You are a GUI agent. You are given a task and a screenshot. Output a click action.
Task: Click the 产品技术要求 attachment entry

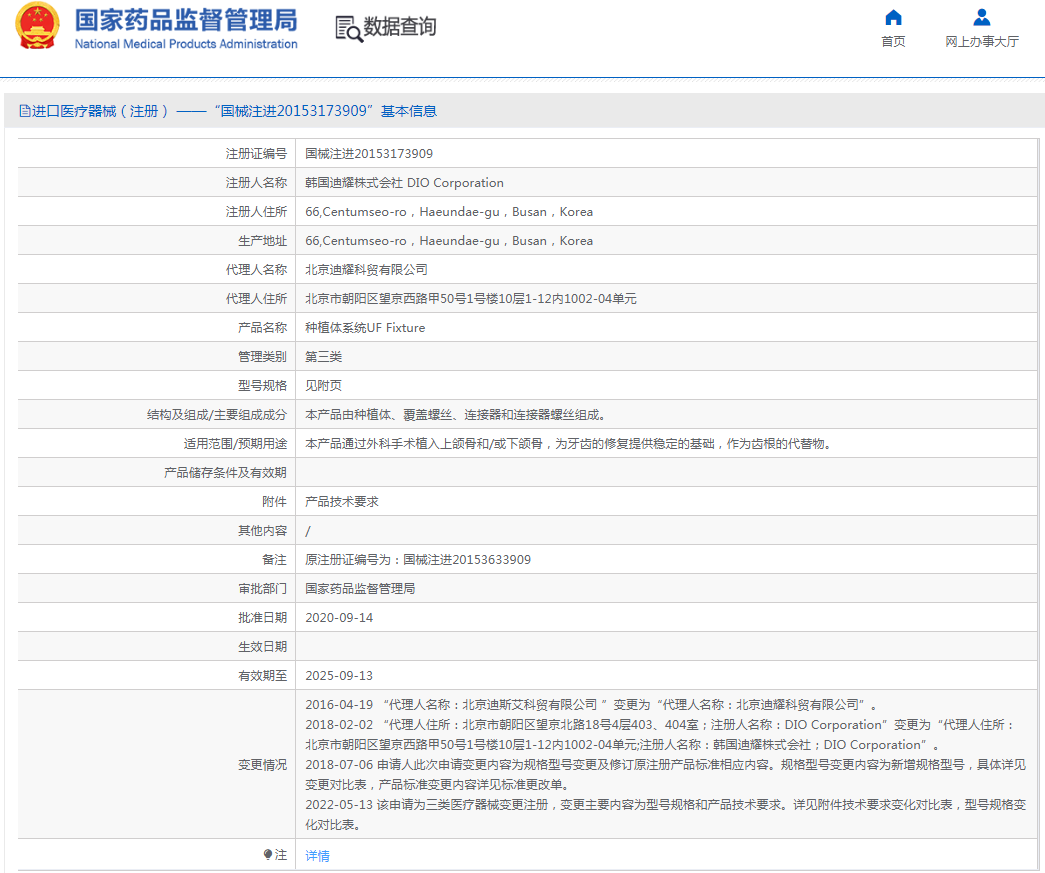pyautogui.click(x=341, y=502)
